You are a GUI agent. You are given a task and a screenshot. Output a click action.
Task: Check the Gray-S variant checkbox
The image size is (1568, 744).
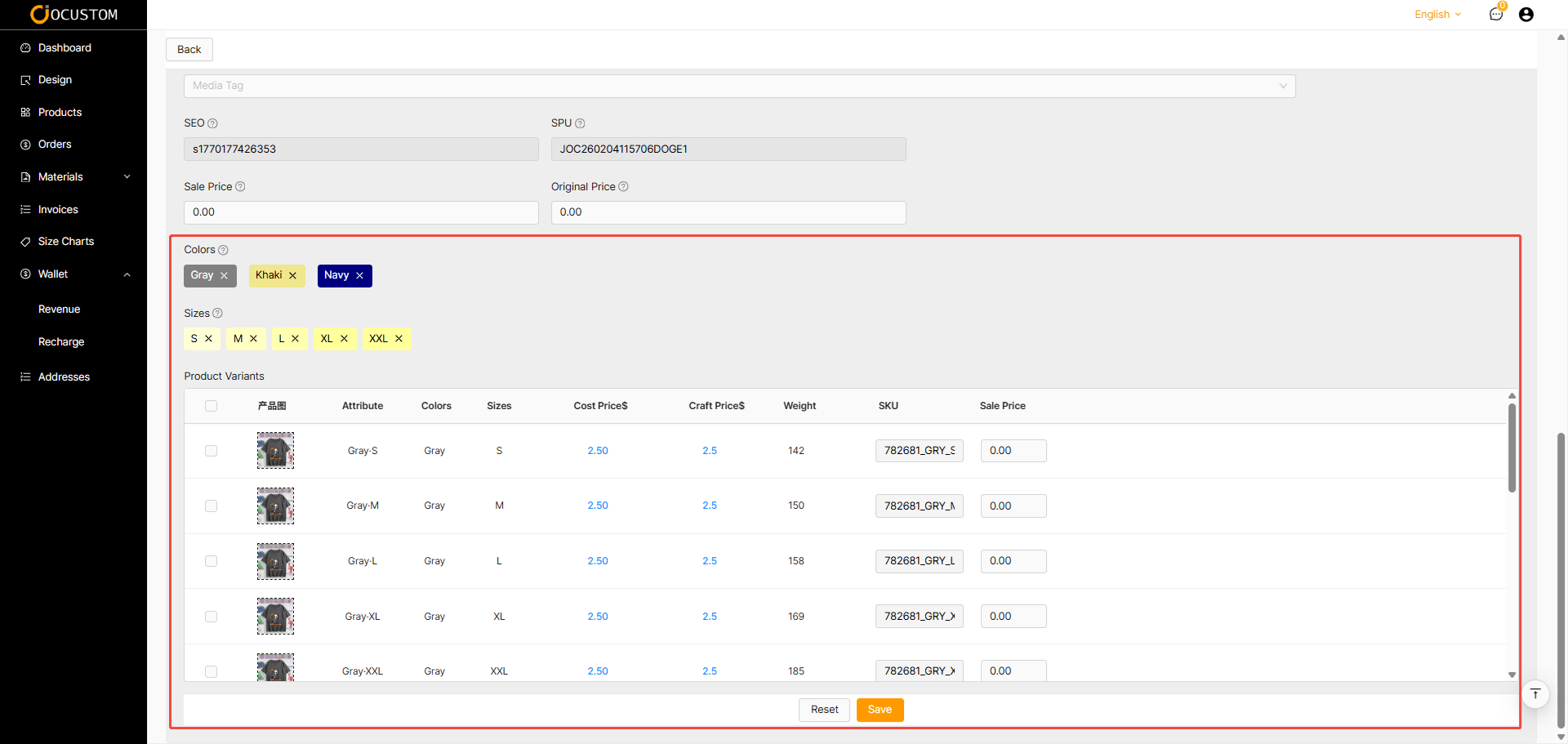click(x=211, y=451)
